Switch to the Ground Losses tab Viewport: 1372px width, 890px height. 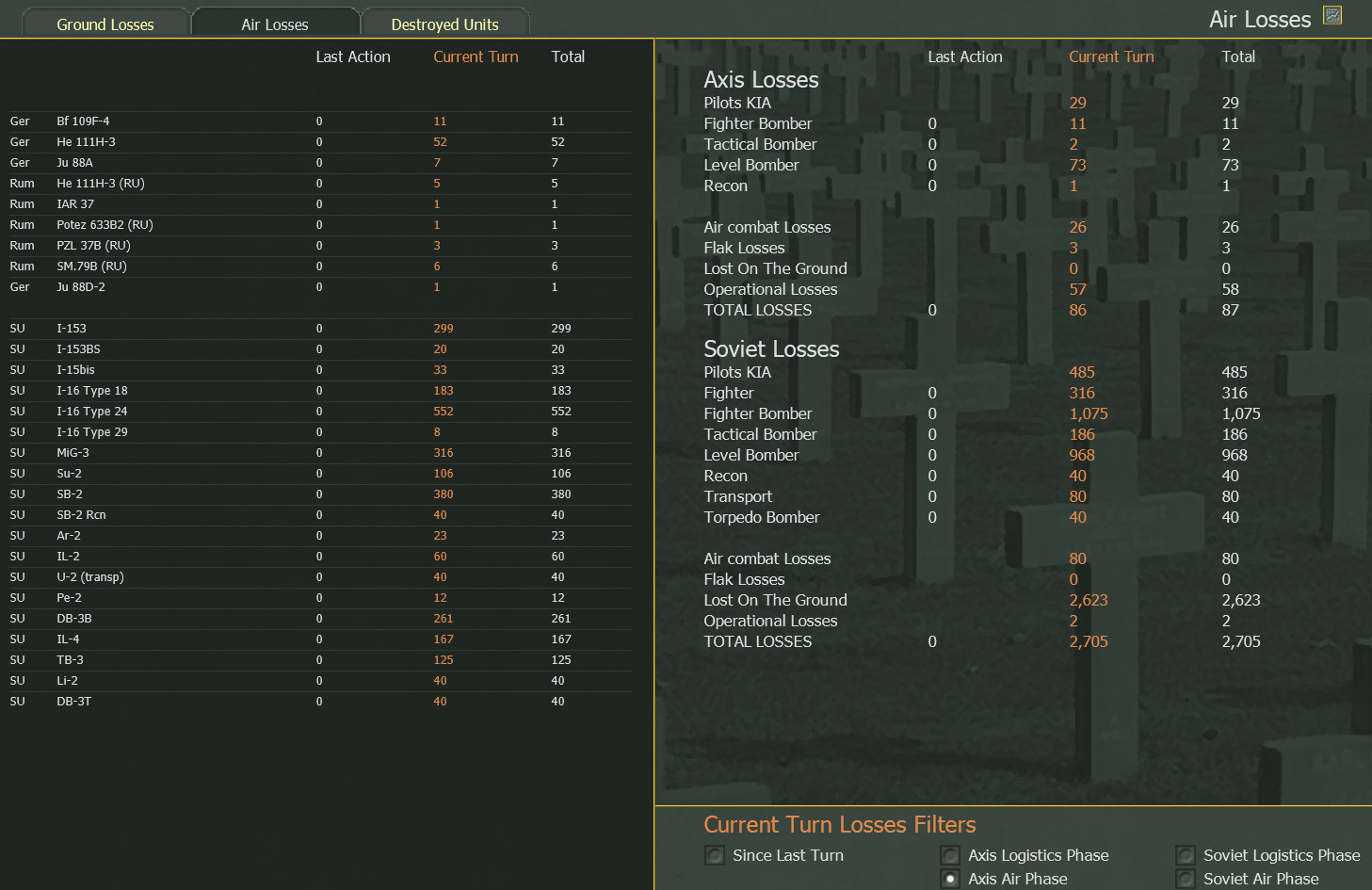click(105, 24)
